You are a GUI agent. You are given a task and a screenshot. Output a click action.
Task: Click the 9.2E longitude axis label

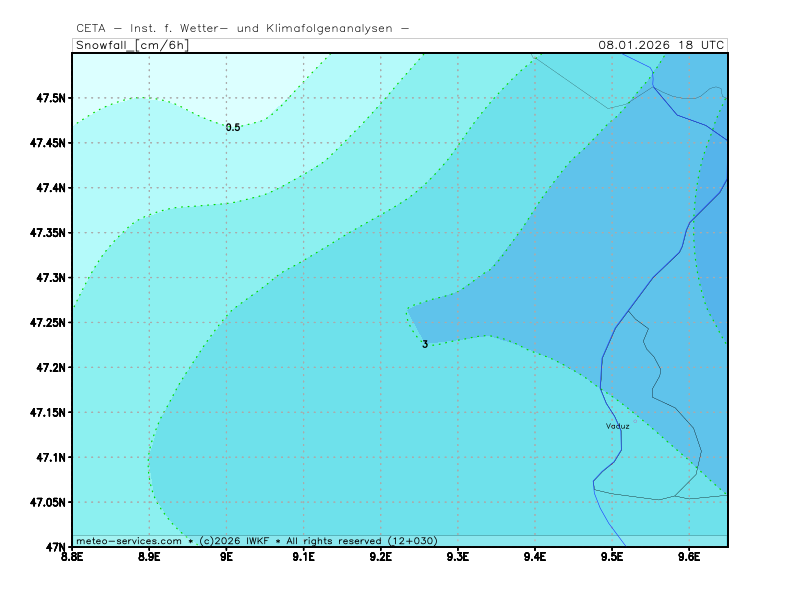(x=381, y=556)
